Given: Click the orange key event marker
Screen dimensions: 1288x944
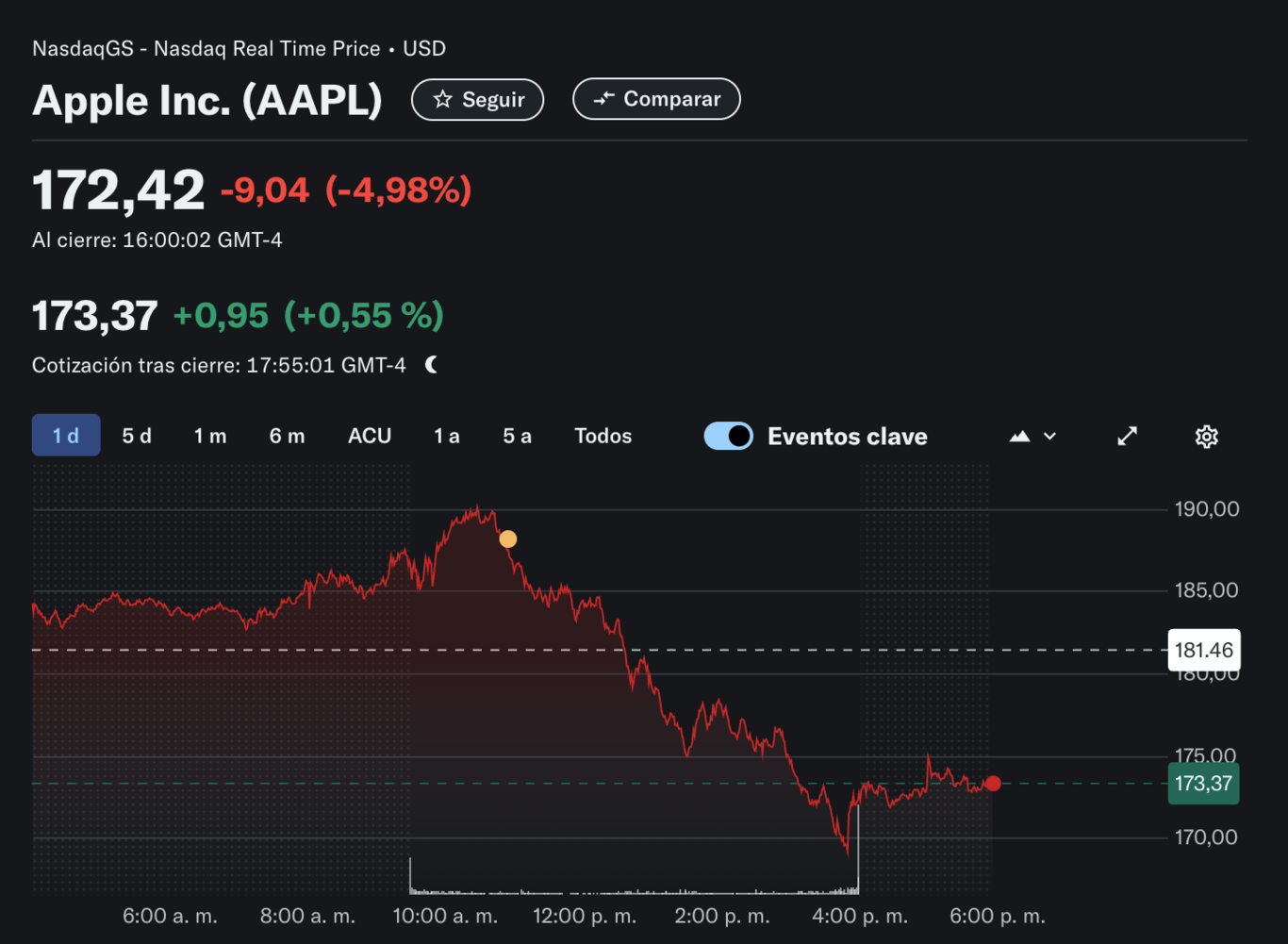Looking at the screenshot, I should pyautogui.click(x=508, y=539).
